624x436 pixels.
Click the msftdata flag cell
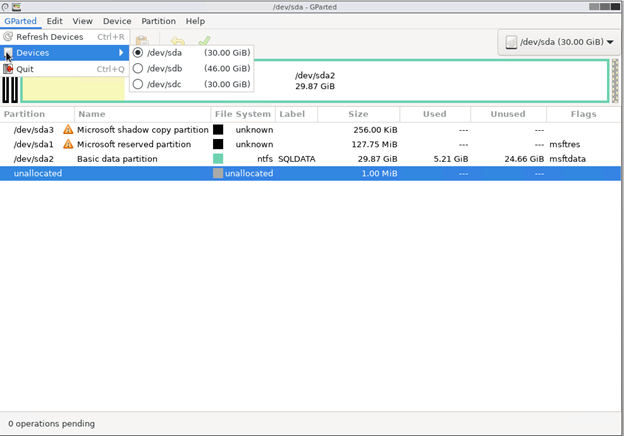coord(567,159)
